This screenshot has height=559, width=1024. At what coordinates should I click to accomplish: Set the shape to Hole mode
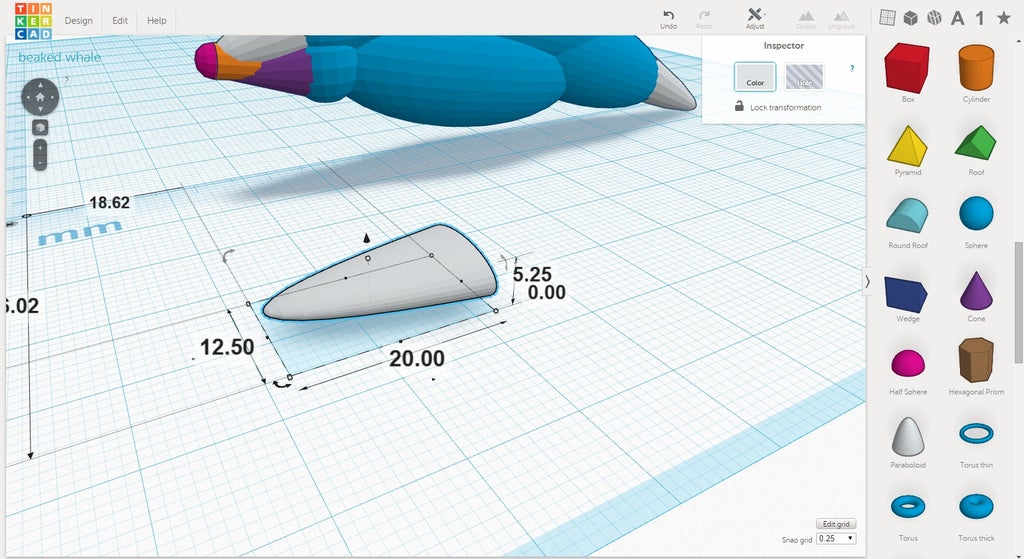(805, 76)
